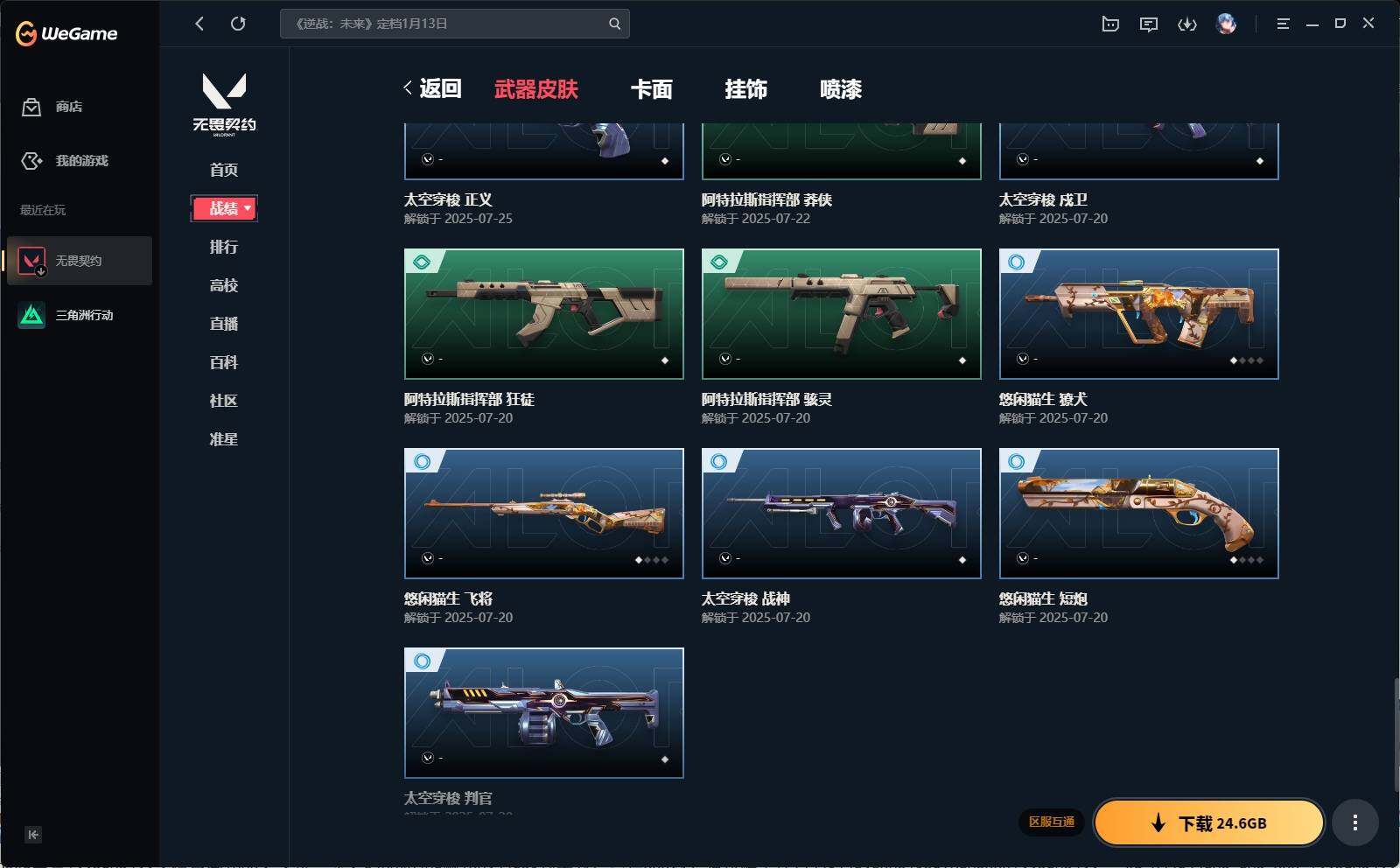This screenshot has height=868, width=1400.
Task: Expand the 战绩 dropdown in the Valorant menu
Action: click(x=224, y=208)
